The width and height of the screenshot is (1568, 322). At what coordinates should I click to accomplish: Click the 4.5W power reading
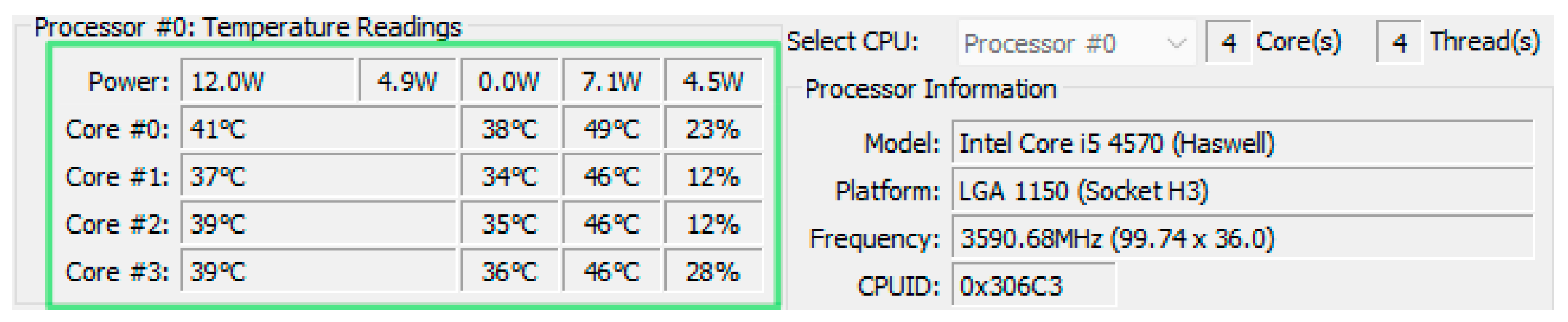coord(714,80)
